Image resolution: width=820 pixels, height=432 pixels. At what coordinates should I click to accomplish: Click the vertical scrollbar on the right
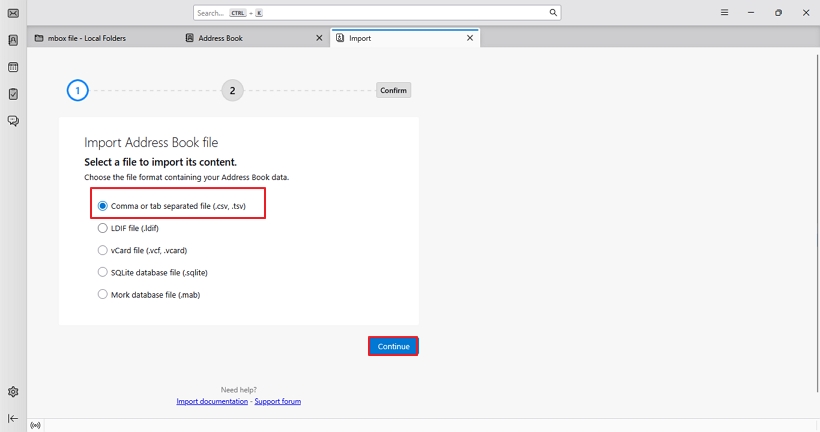[817, 222]
